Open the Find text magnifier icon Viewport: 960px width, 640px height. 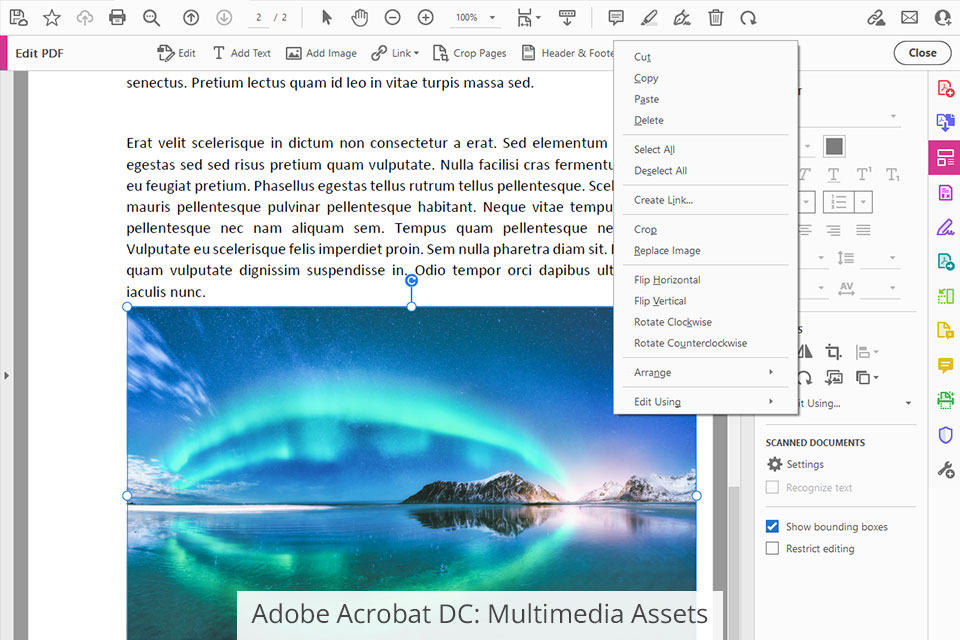pos(151,18)
